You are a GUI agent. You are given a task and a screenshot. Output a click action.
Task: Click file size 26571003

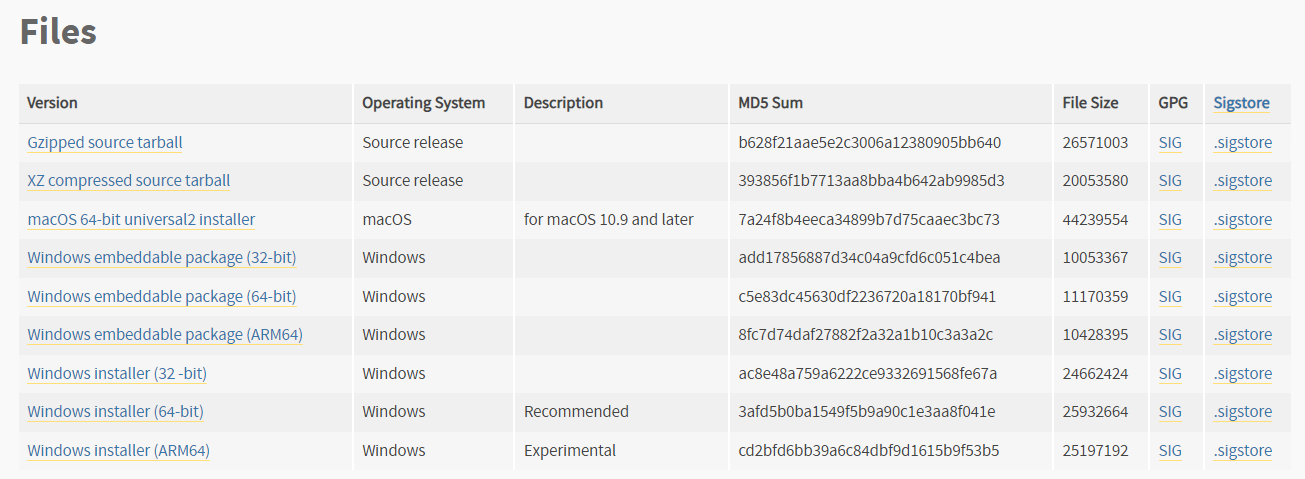pos(1095,143)
